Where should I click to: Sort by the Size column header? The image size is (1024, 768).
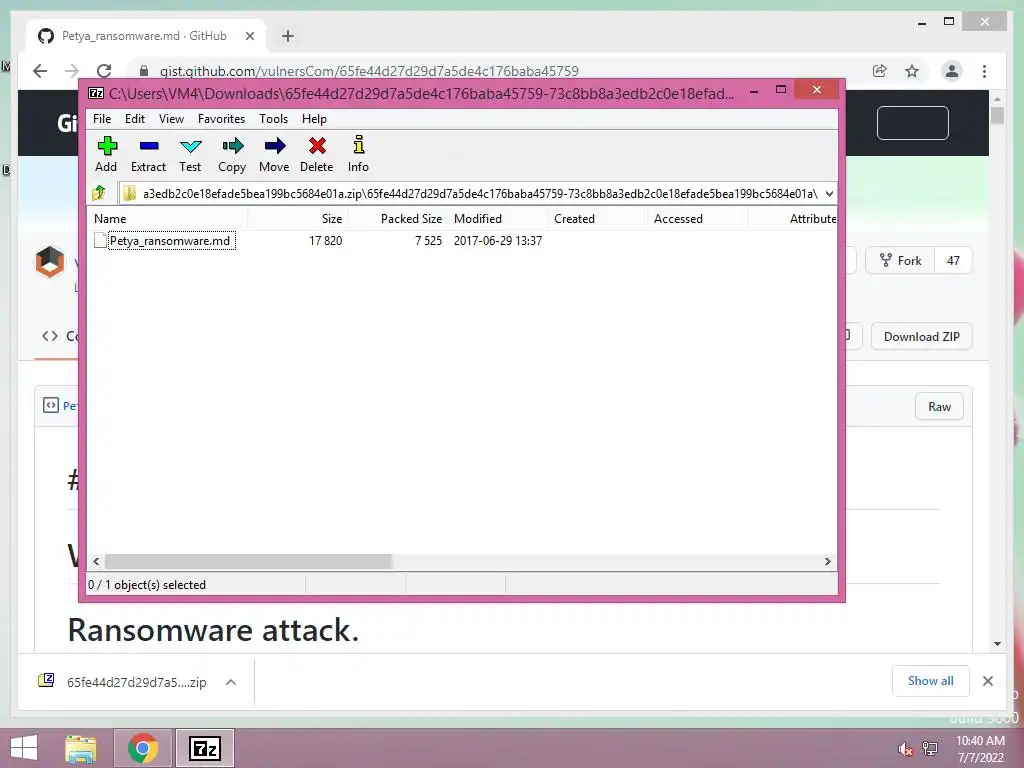pos(298,219)
